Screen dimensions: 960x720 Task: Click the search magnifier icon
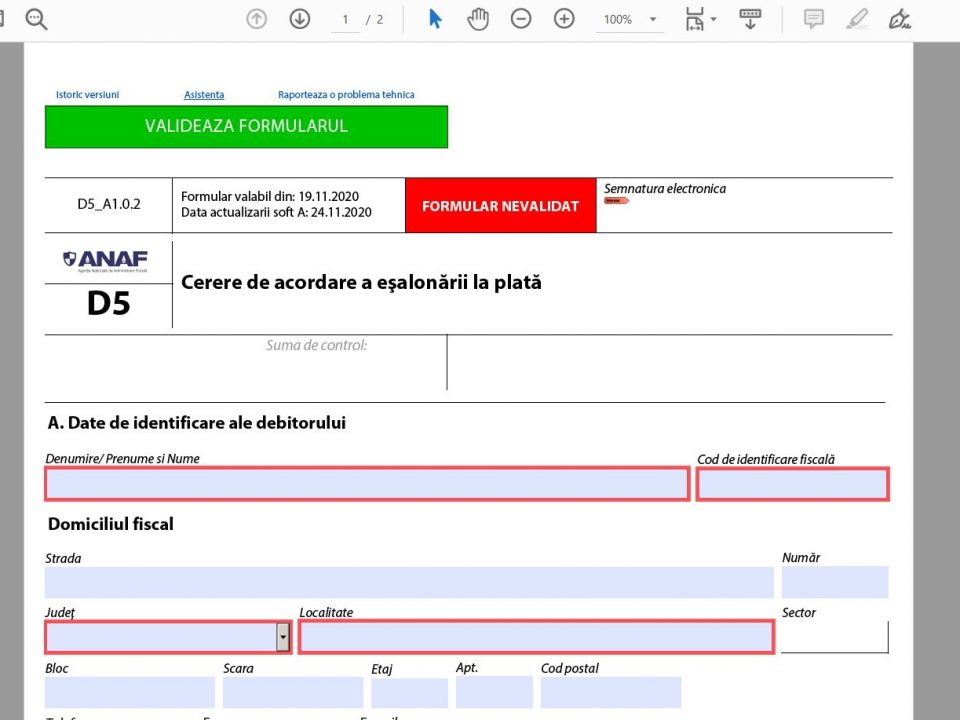click(37, 19)
